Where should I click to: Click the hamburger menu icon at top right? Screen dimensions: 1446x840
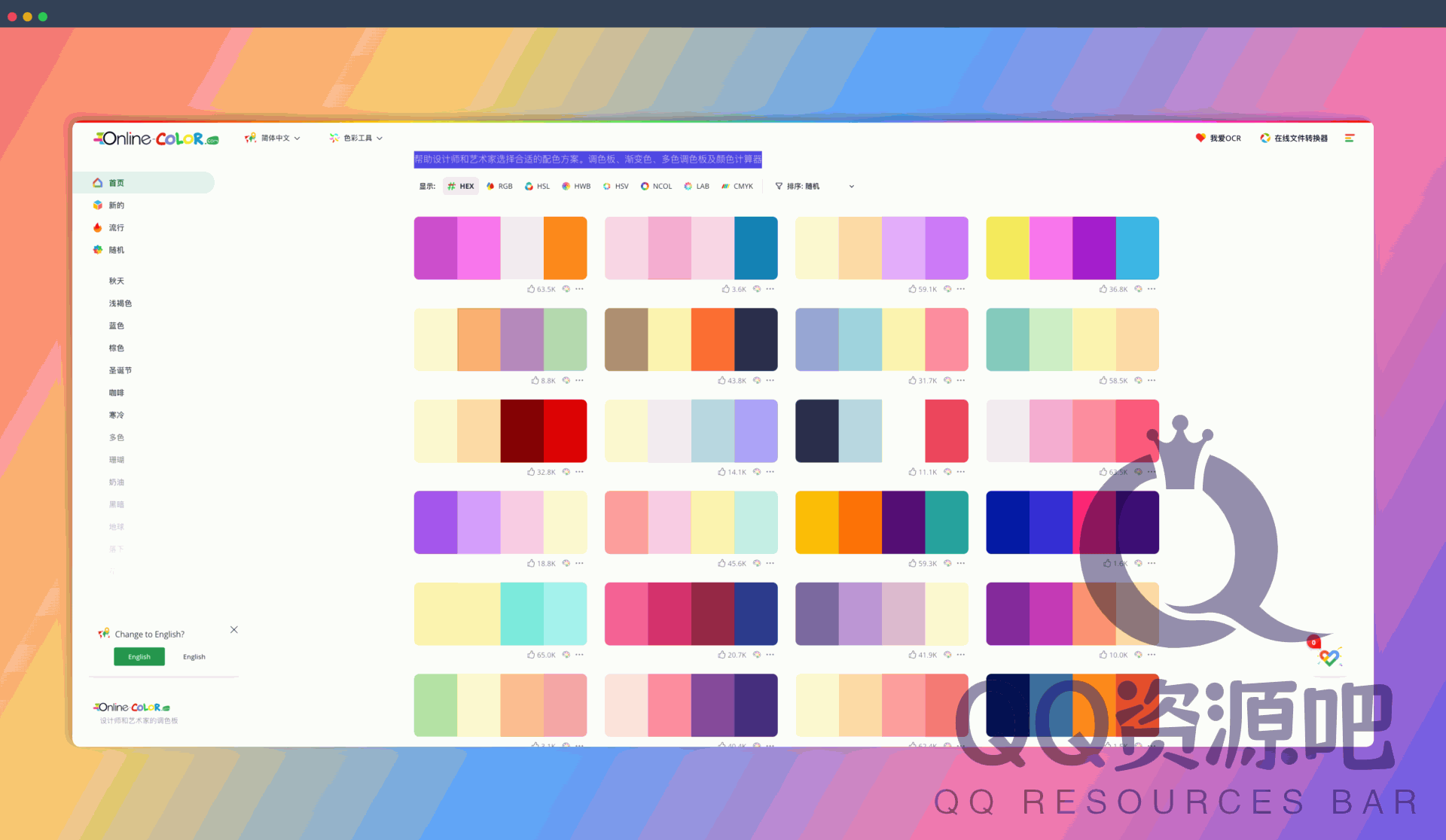tap(1350, 138)
